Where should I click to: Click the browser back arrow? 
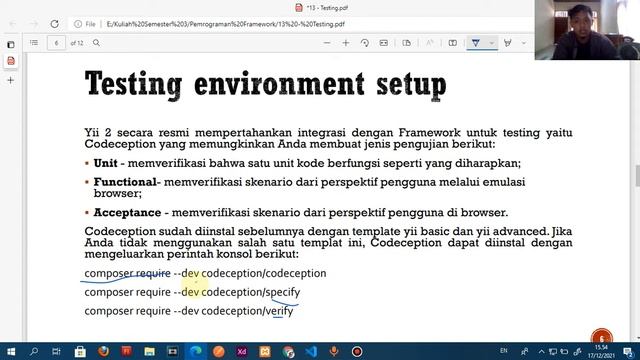[x=13, y=24]
